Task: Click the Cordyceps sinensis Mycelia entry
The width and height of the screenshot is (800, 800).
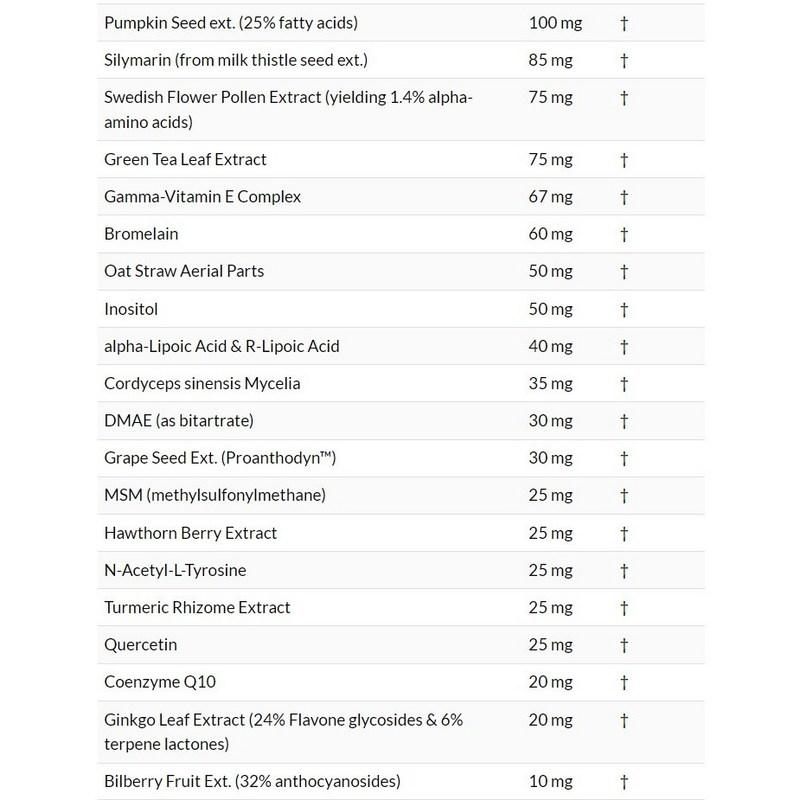Action: pos(202,383)
